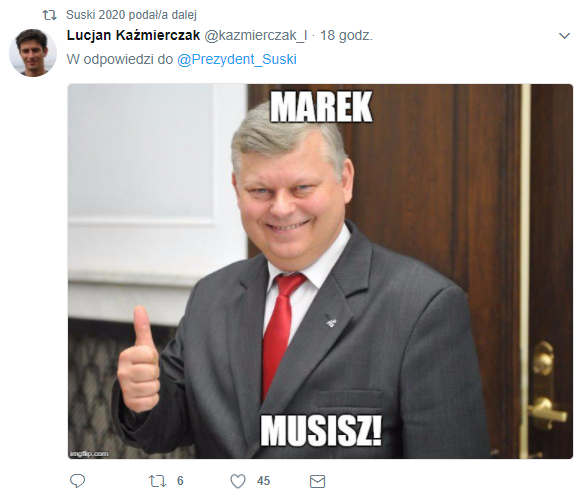The height and width of the screenshot is (497, 584).
Task: Click the like count 45
Action: (263, 481)
